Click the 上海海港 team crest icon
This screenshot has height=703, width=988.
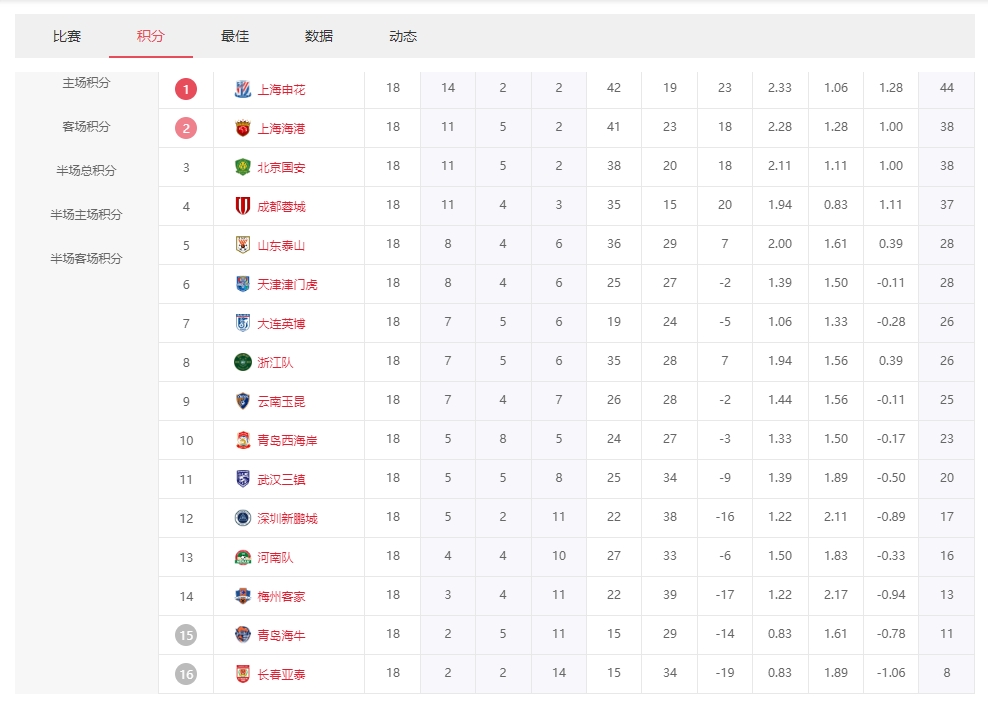click(x=242, y=128)
